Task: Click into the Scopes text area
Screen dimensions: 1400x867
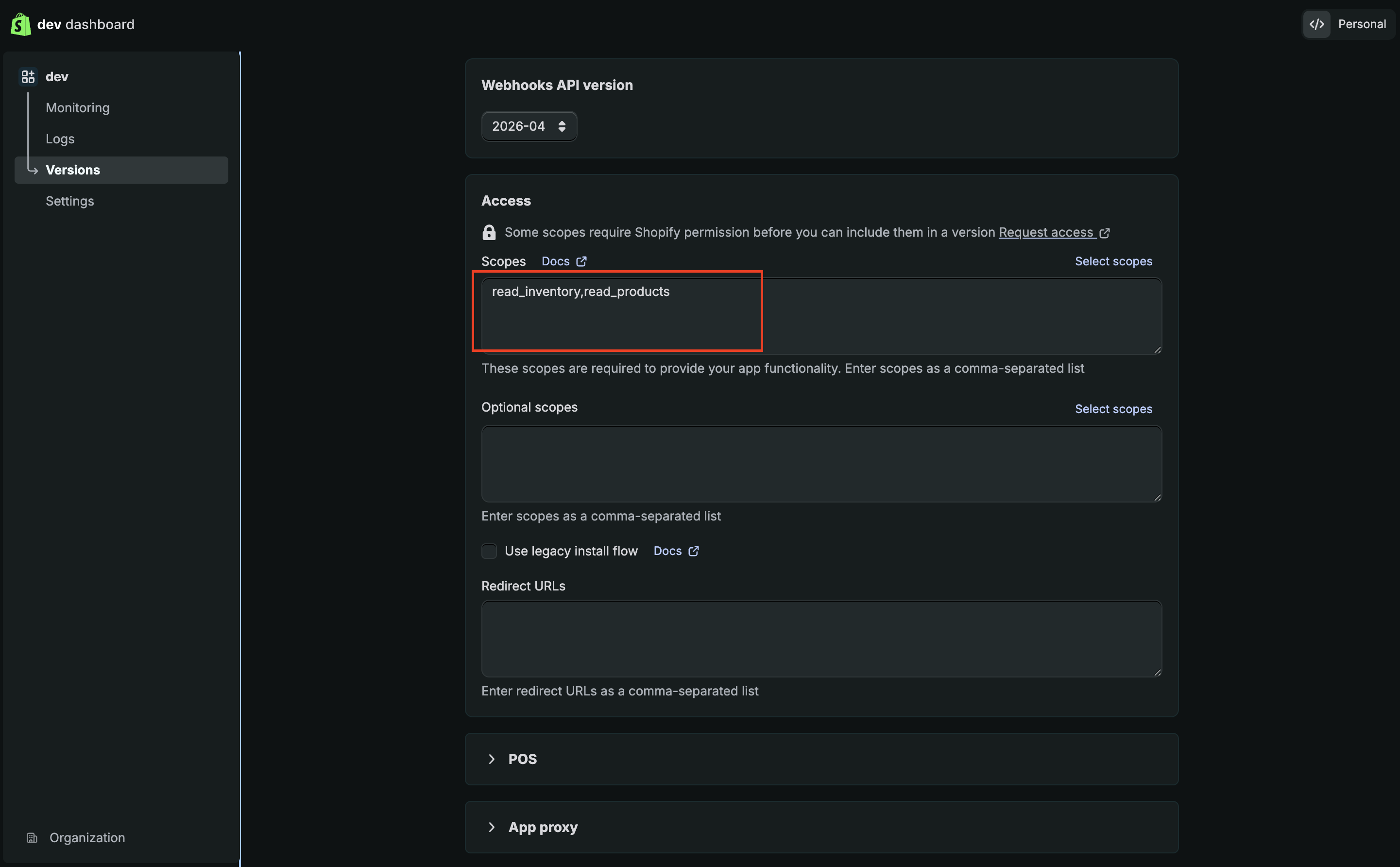Action: (x=821, y=316)
